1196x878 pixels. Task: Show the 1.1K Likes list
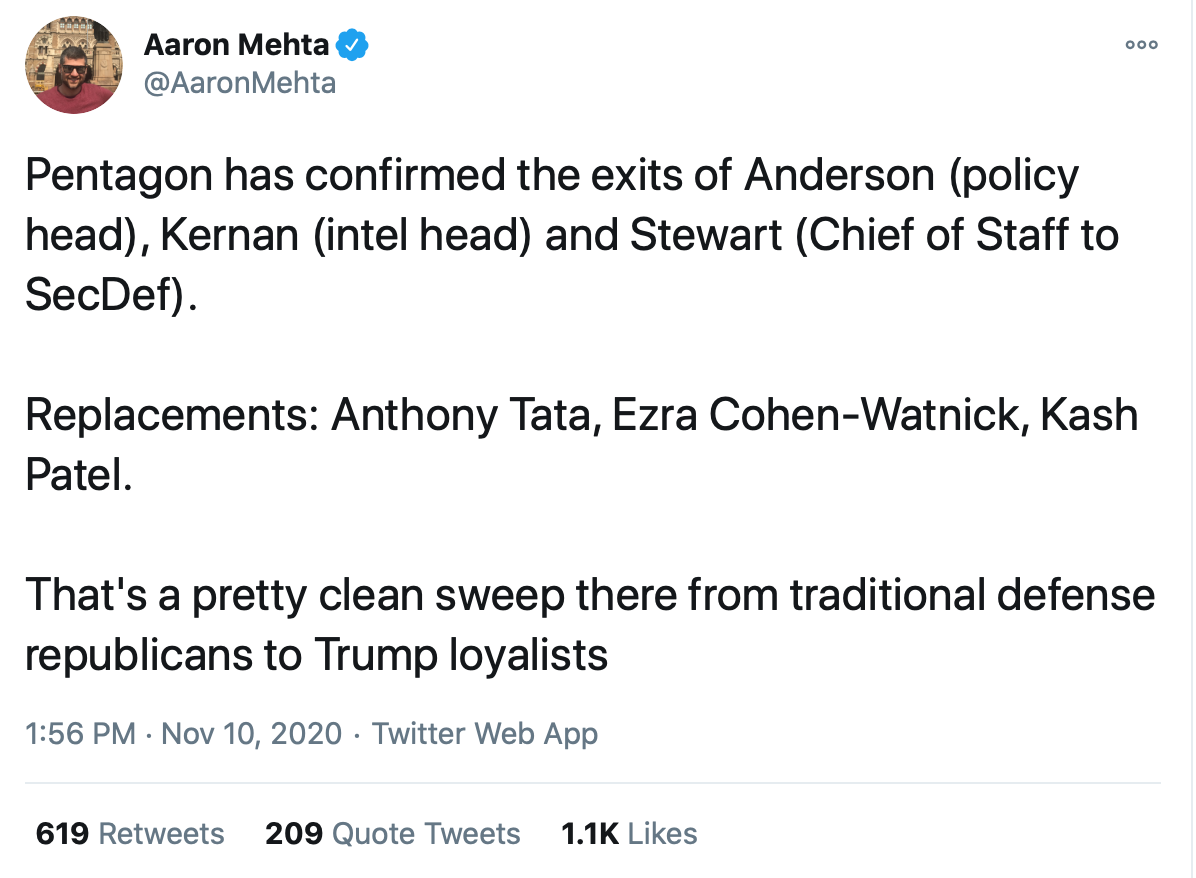pyautogui.click(x=629, y=834)
